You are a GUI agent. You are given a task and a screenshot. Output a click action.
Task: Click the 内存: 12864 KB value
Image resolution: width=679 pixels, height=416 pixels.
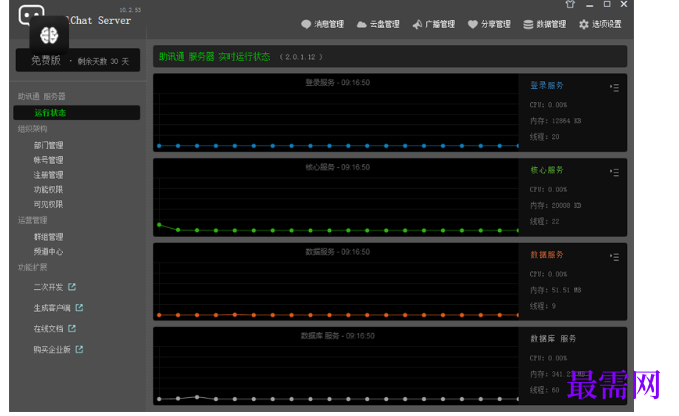click(x=556, y=121)
